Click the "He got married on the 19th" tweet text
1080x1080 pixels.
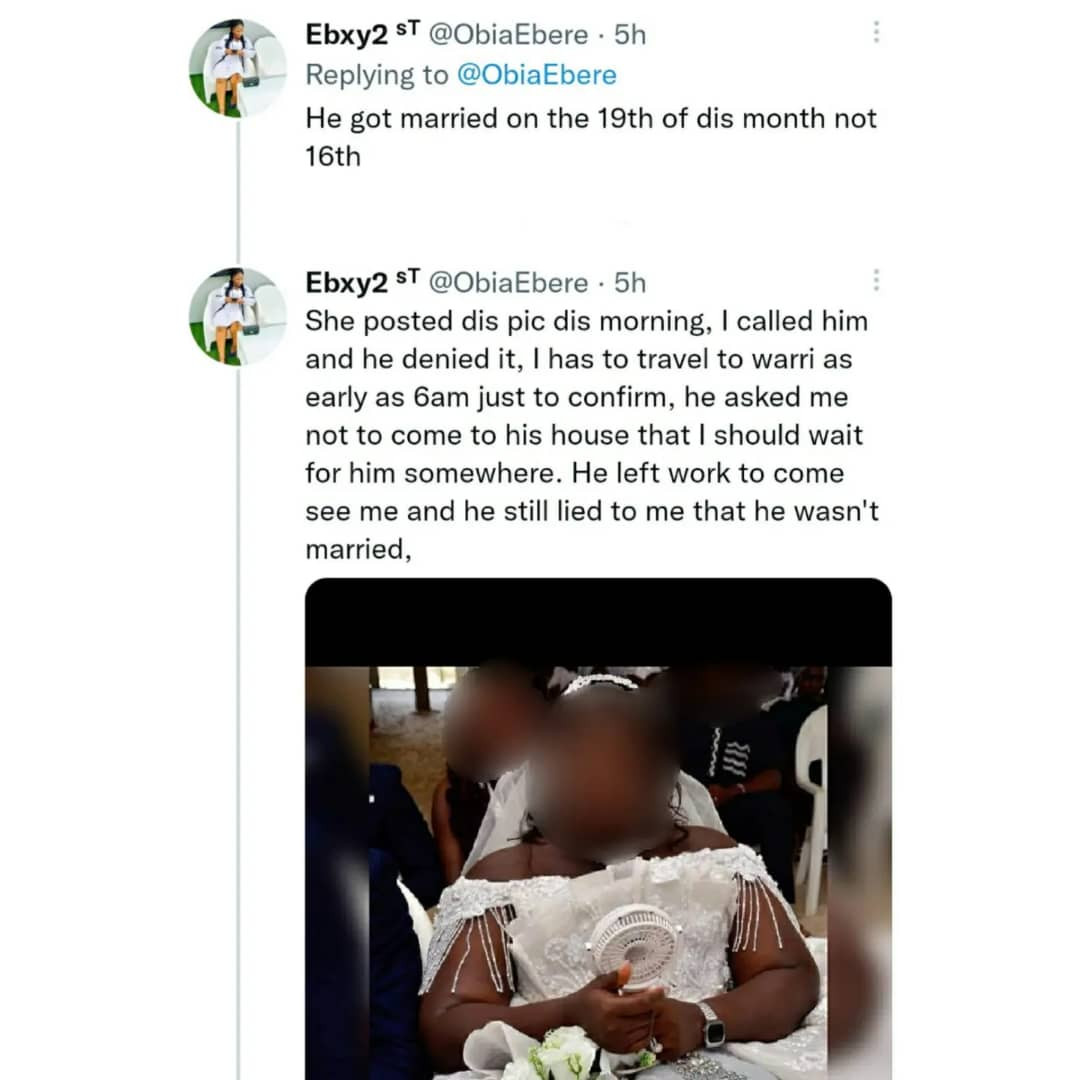590,136
